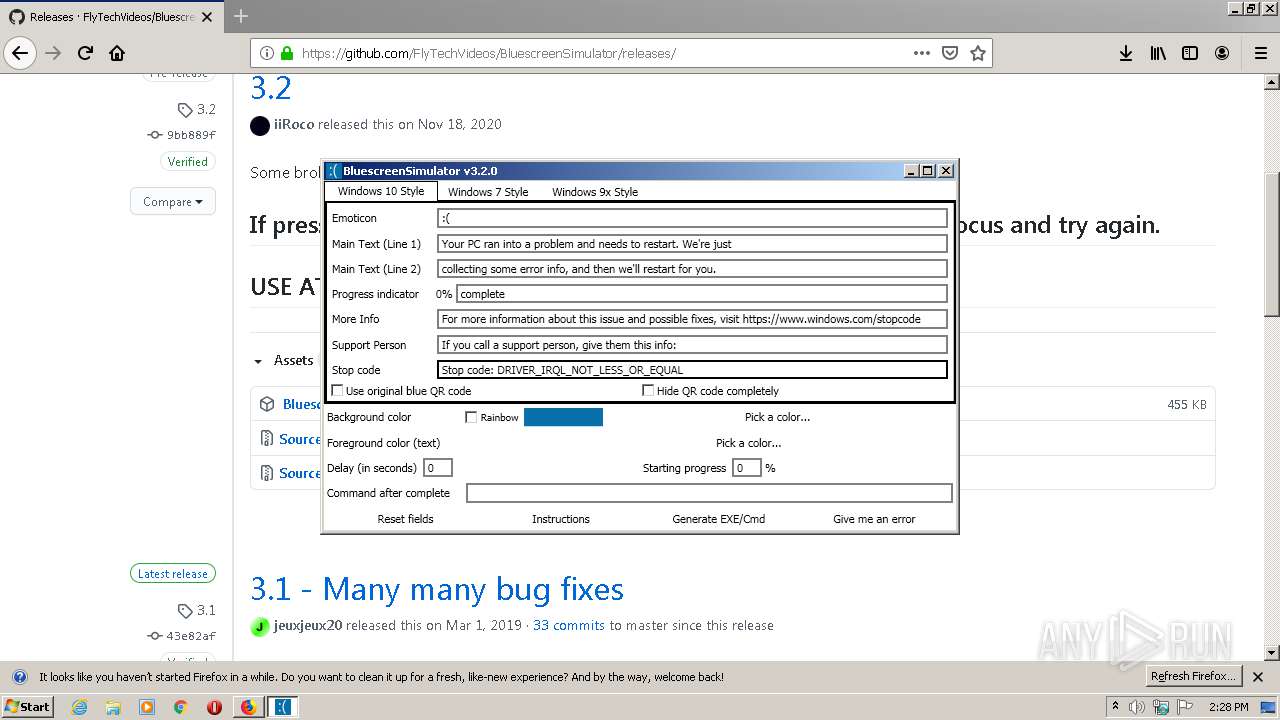This screenshot has height=720, width=1280.
Task: Click the Latest release badge
Action: tap(172, 574)
